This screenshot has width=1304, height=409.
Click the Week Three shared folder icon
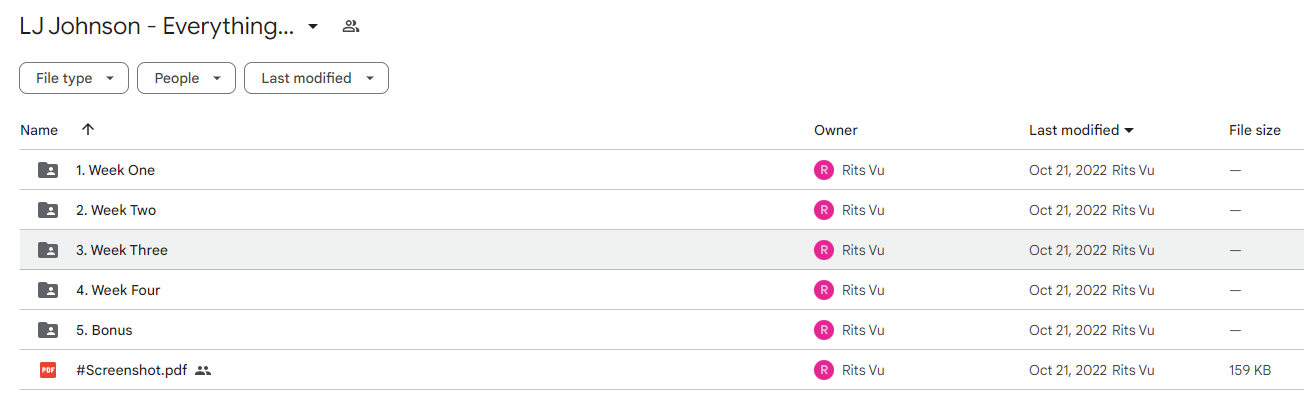[x=48, y=250]
